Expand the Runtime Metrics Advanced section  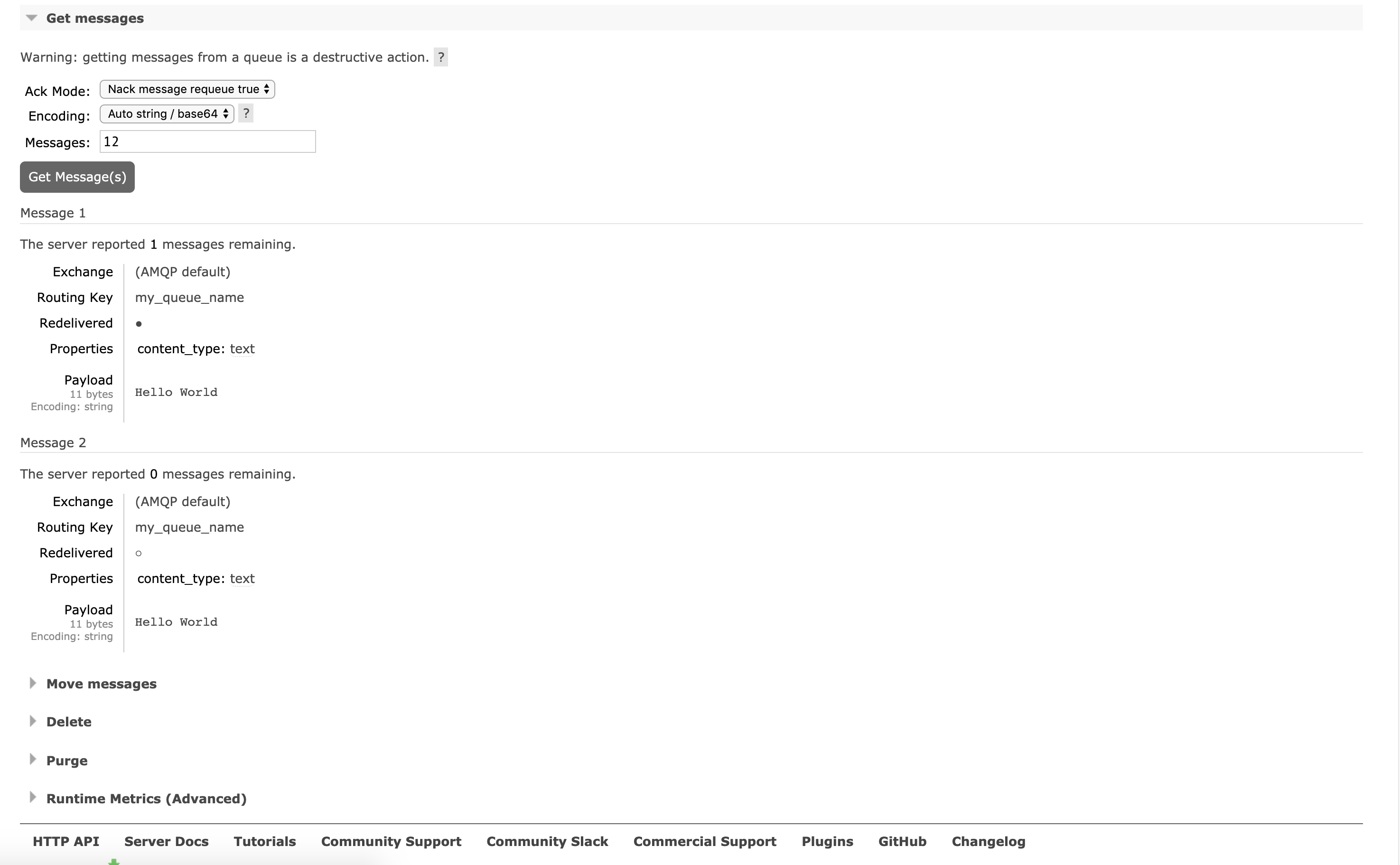tap(146, 798)
